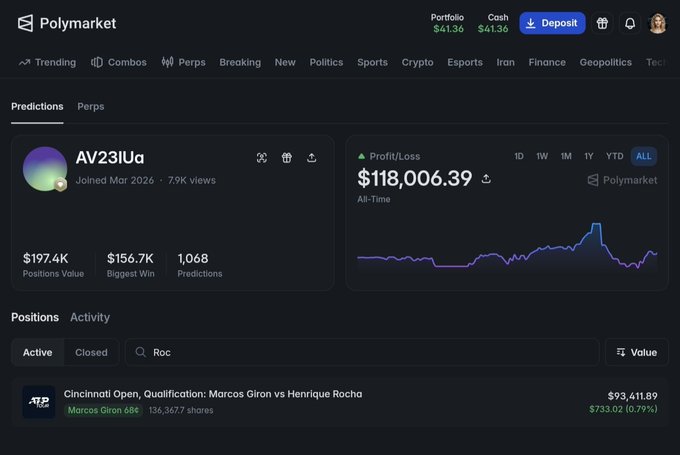Click the $118,006.39 profit amount
The height and width of the screenshot is (455, 680).
pos(415,178)
